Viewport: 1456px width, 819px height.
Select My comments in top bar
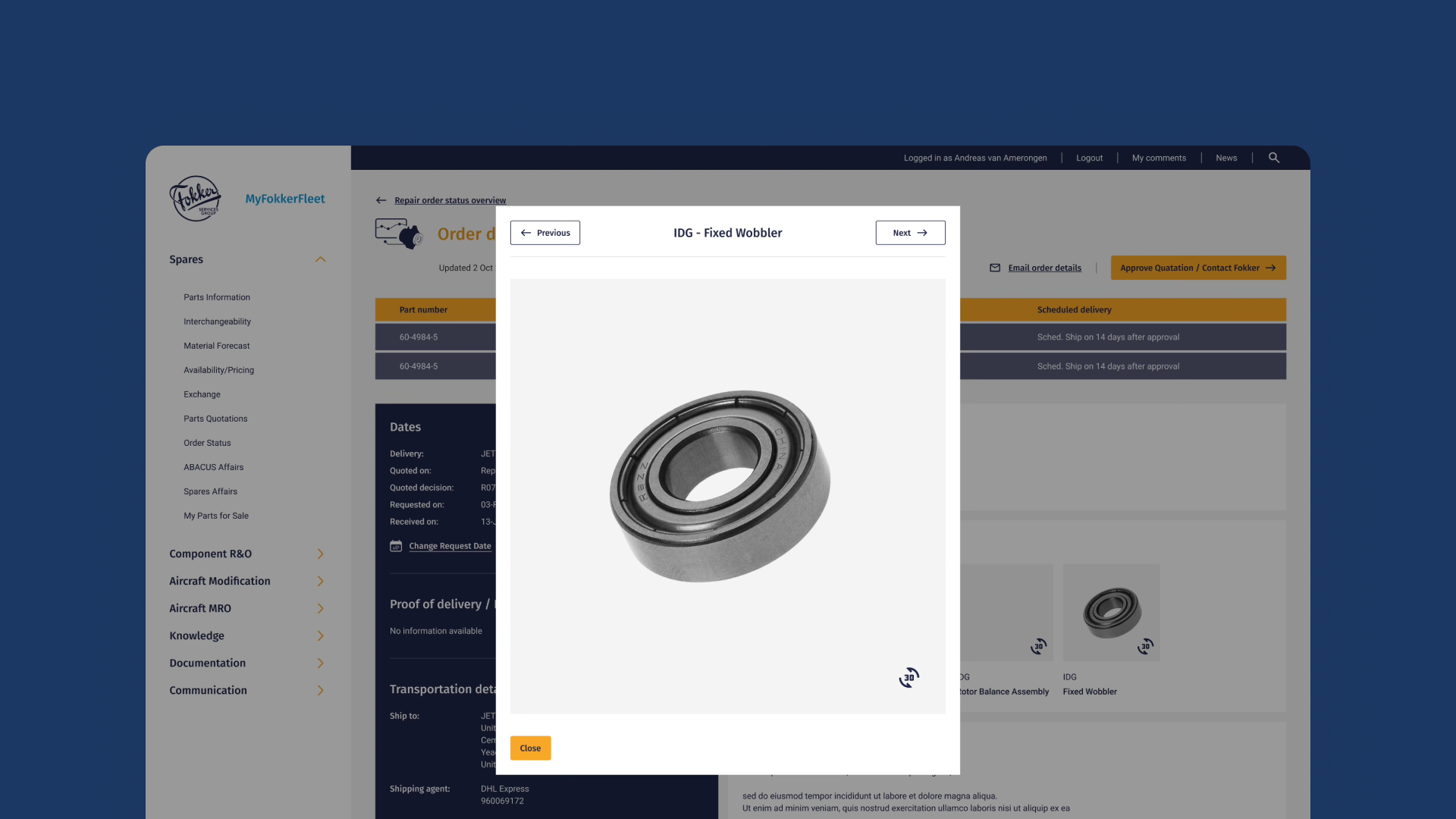coord(1159,158)
